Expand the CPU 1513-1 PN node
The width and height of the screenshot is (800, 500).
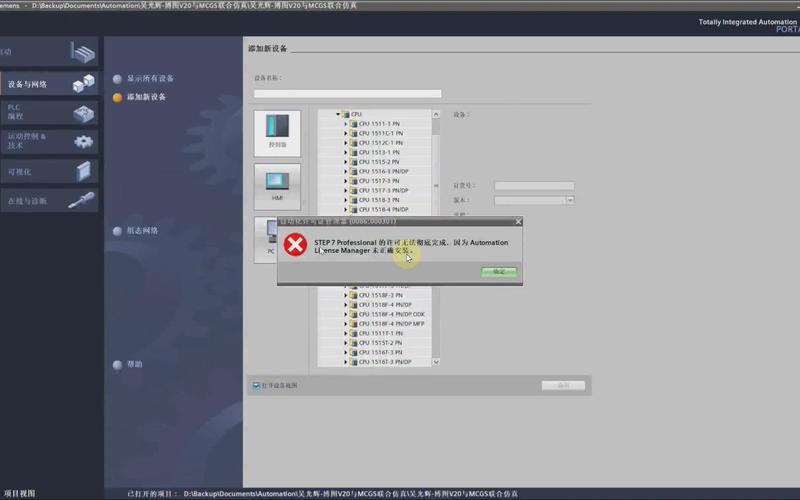point(345,153)
